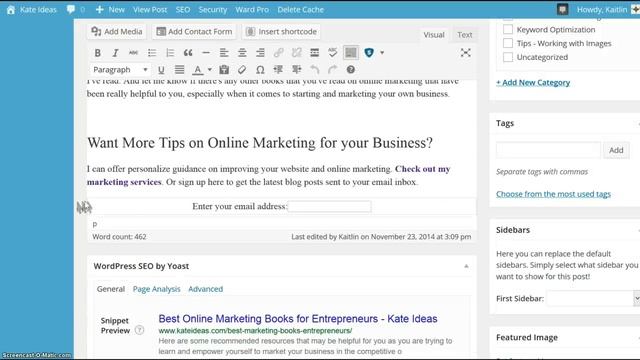Click Check out my marketing services link
The width and height of the screenshot is (640, 360).
(x=269, y=176)
